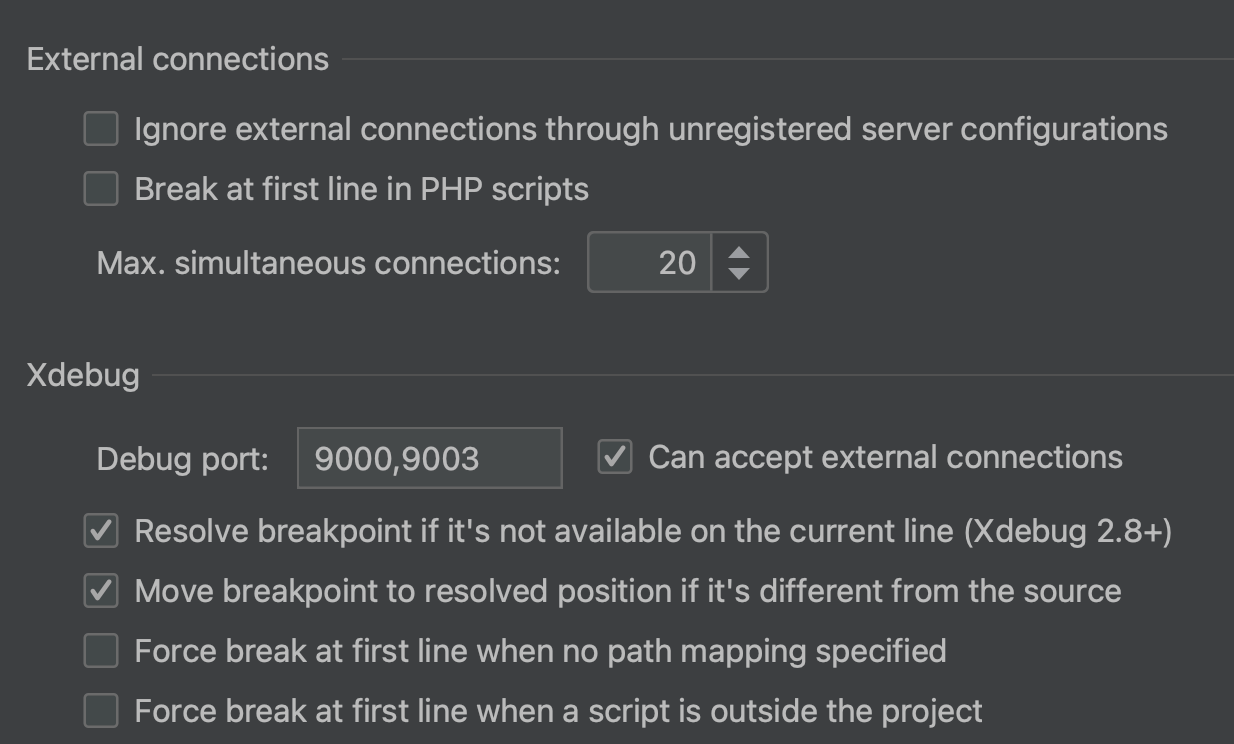
Task: Check "Break at first line in PHP scripts"
Action: (100, 188)
